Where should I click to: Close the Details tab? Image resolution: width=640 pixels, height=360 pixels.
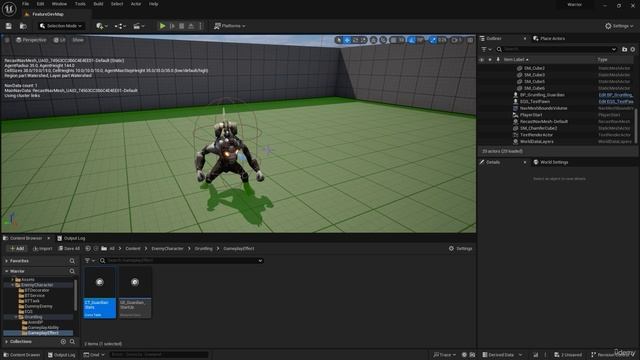pos(525,162)
